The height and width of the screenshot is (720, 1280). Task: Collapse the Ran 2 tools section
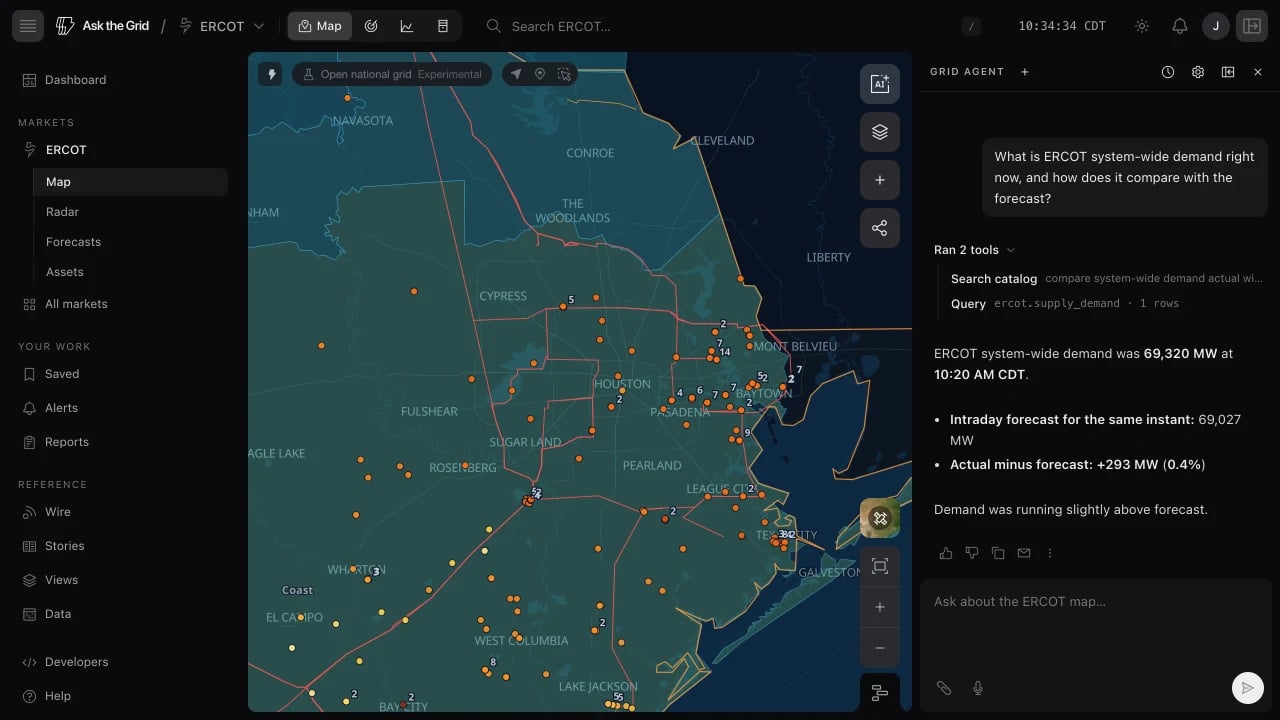point(974,250)
